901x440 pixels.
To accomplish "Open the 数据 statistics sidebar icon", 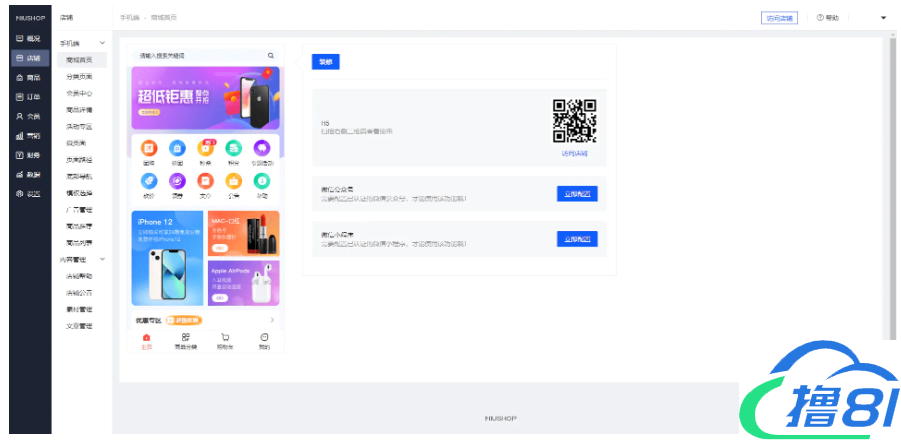I will point(19,174).
